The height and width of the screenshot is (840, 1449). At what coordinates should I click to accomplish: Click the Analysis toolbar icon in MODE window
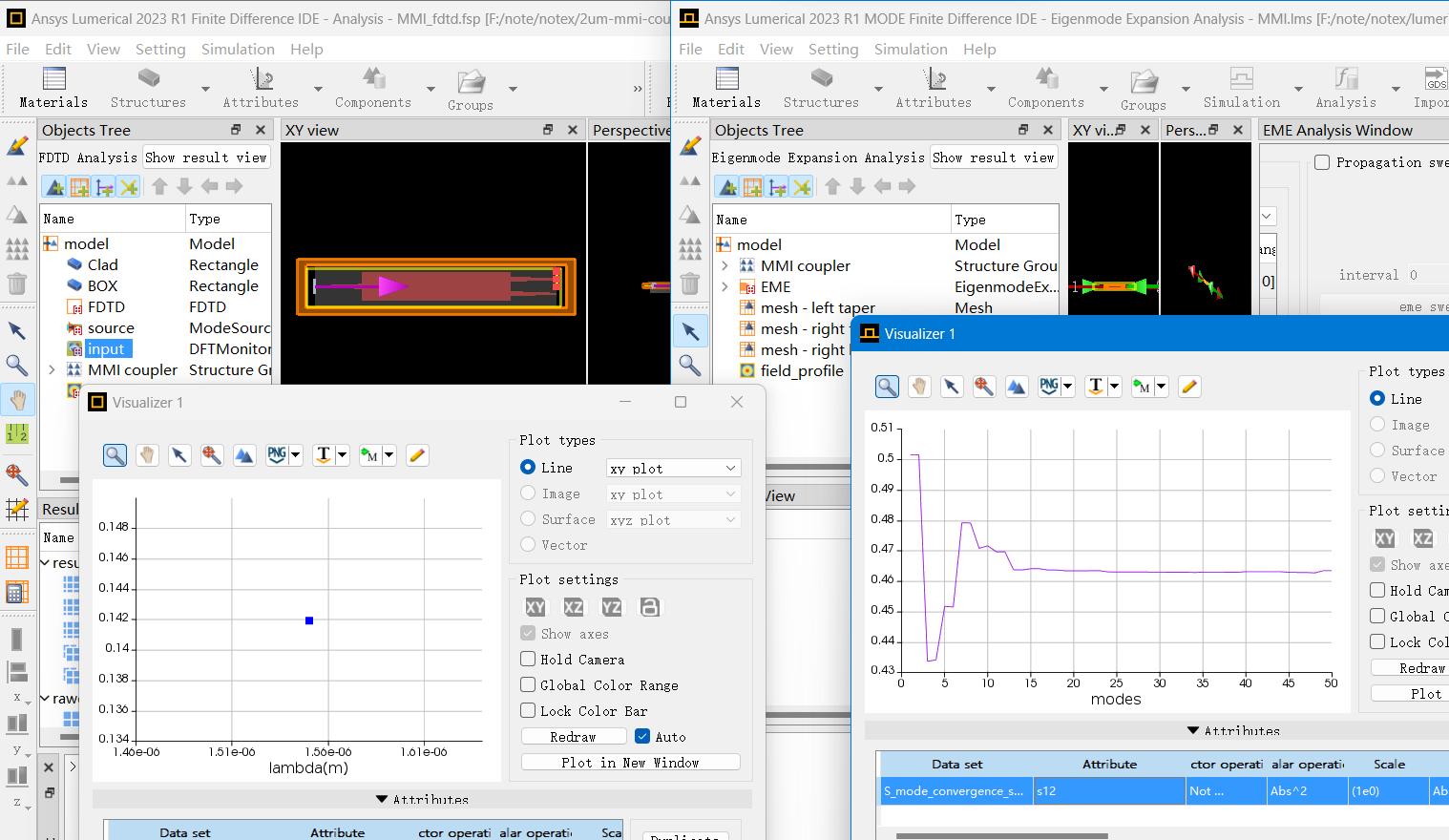pos(1345,88)
